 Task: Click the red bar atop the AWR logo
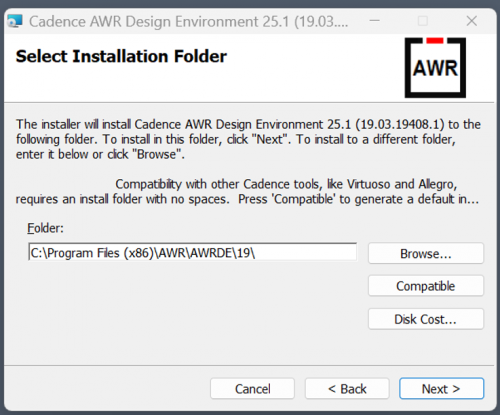pyautogui.click(x=435, y=41)
